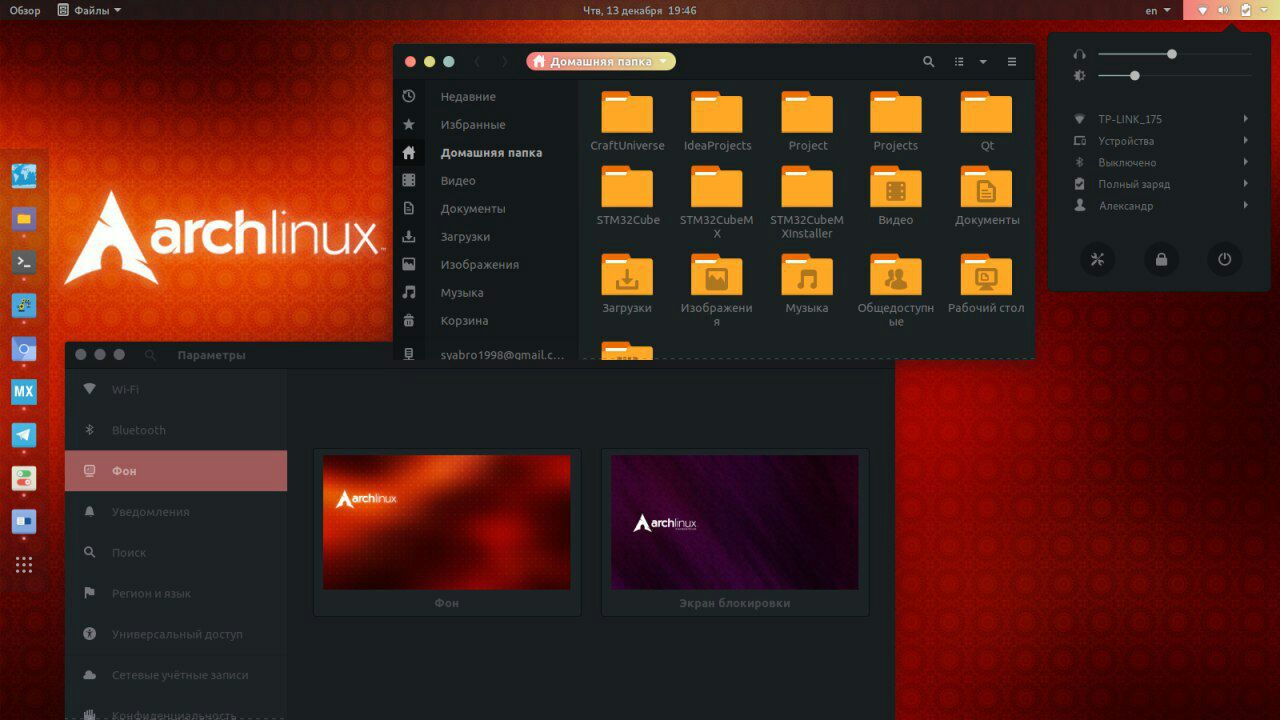Screen dimensions: 1280x720
Task: Open Обзор activities overview
Action: (x=25, y=10)
